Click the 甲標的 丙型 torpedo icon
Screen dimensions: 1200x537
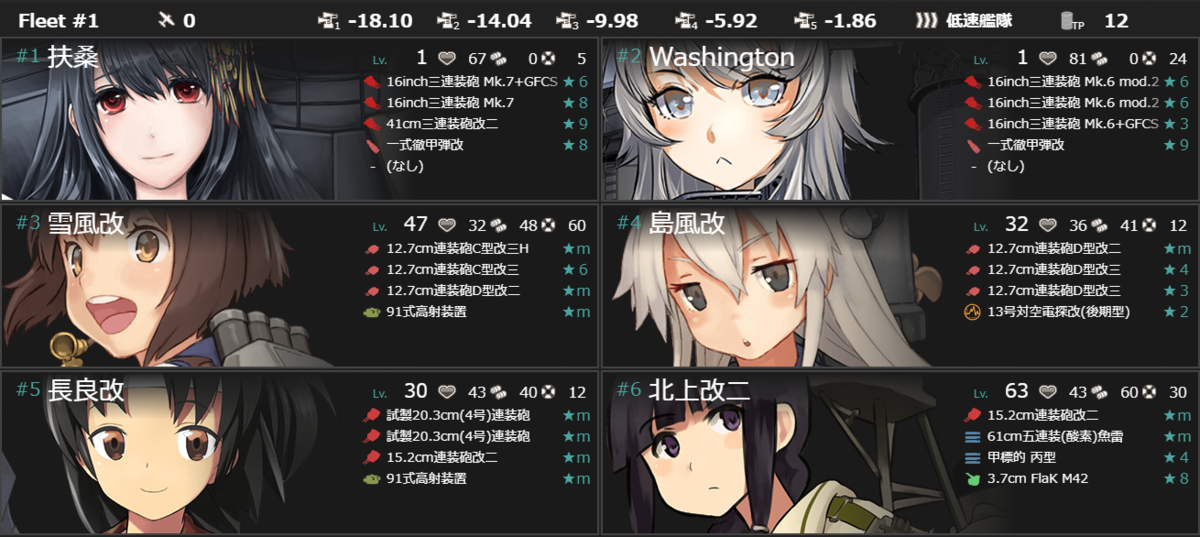(x=970, y=457)
